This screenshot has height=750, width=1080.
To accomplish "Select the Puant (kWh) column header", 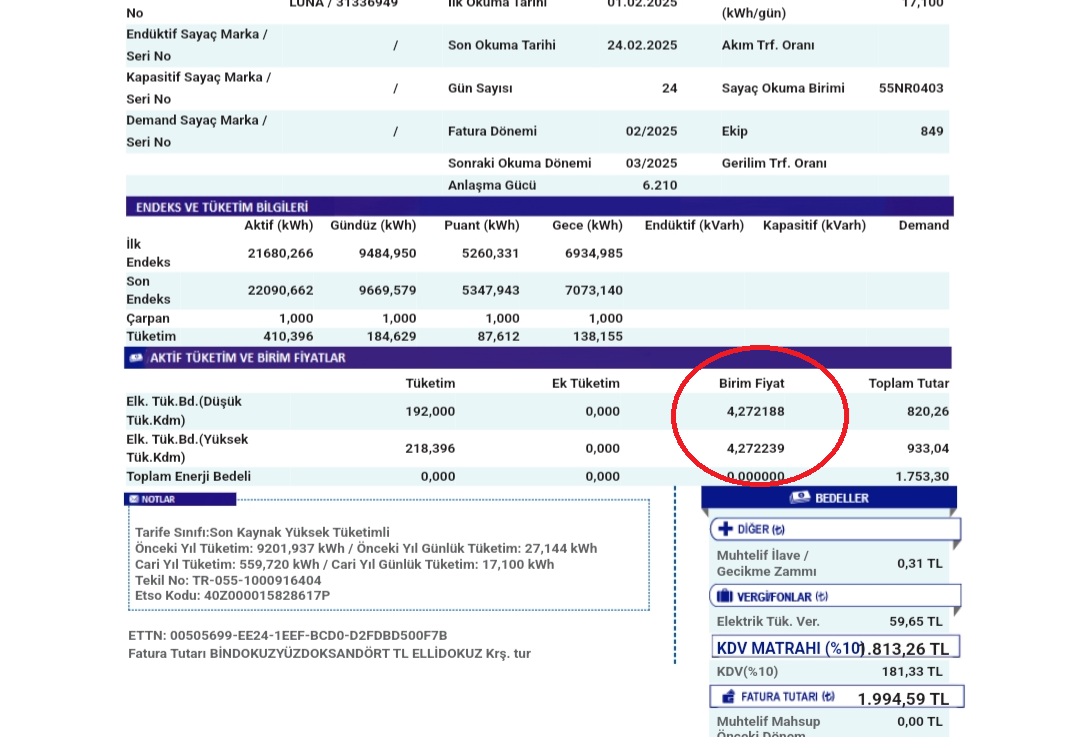I will click(481, 225).
